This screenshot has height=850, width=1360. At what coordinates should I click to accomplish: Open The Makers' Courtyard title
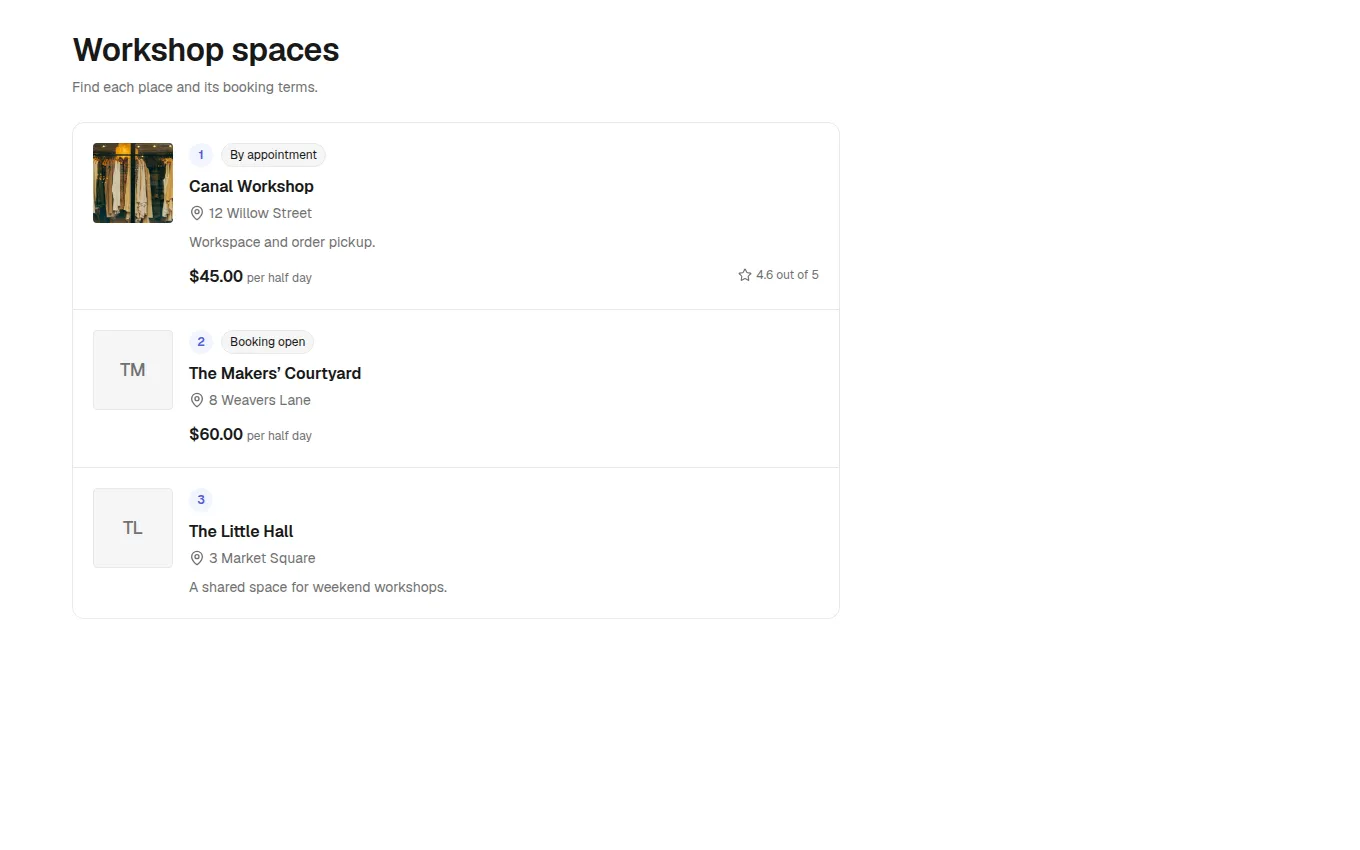275,373
